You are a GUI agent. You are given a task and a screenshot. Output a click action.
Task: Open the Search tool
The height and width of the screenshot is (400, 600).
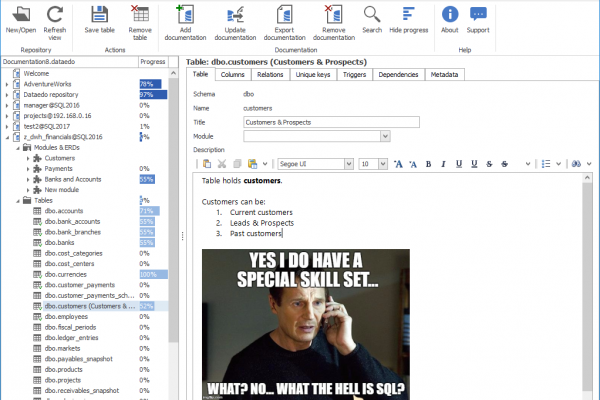(x=372, y=15)
